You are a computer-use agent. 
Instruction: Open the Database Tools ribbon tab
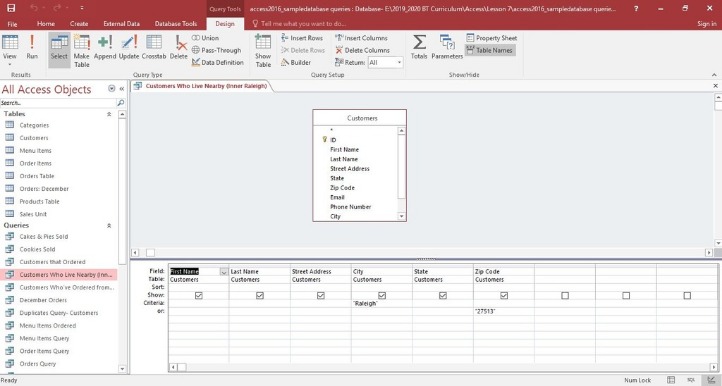tap(176, 23)
